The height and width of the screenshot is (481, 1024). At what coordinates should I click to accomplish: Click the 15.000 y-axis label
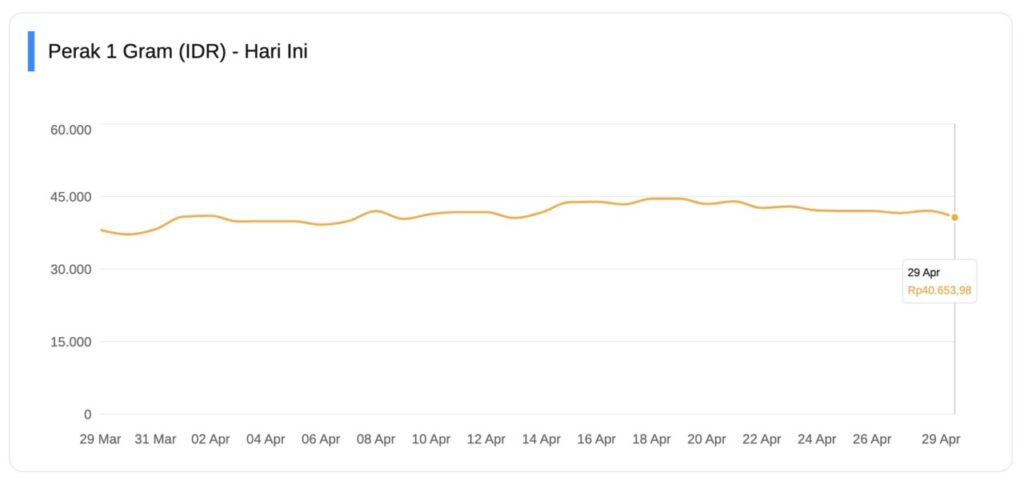[x=71, y=342]
